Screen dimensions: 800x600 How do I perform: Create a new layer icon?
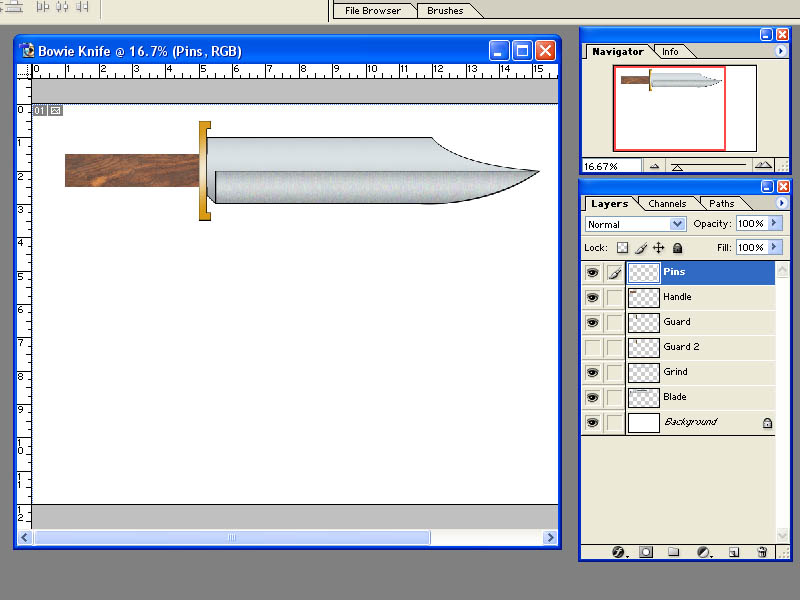734,552
